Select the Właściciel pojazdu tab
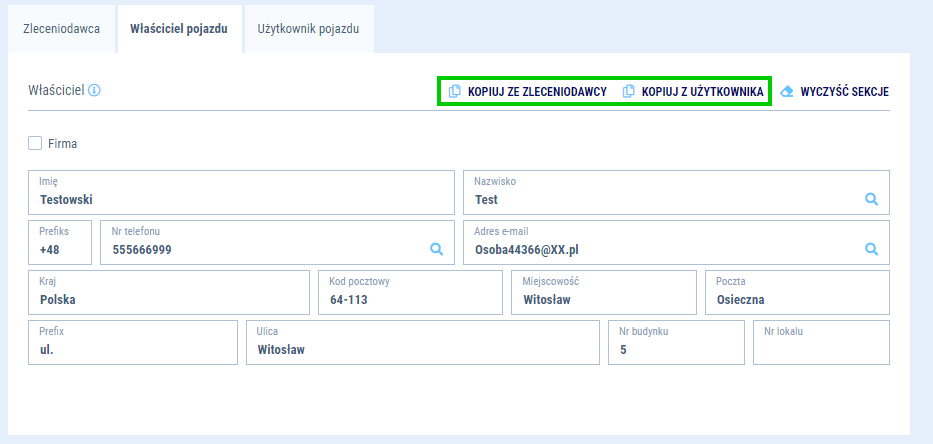The image size is (933, 444). [179, 29]
